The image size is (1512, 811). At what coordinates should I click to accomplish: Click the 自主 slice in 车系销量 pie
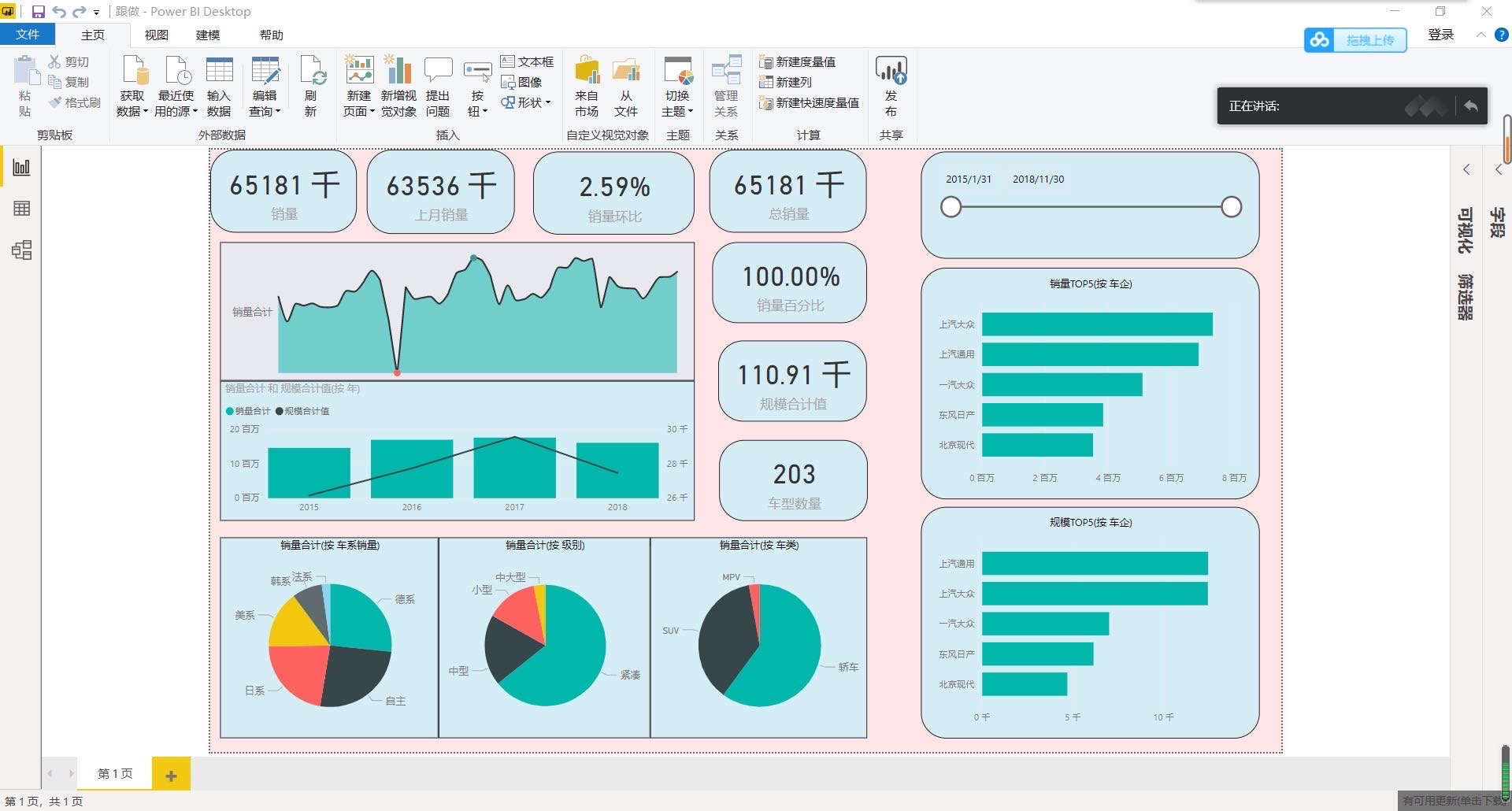(353, 676)
